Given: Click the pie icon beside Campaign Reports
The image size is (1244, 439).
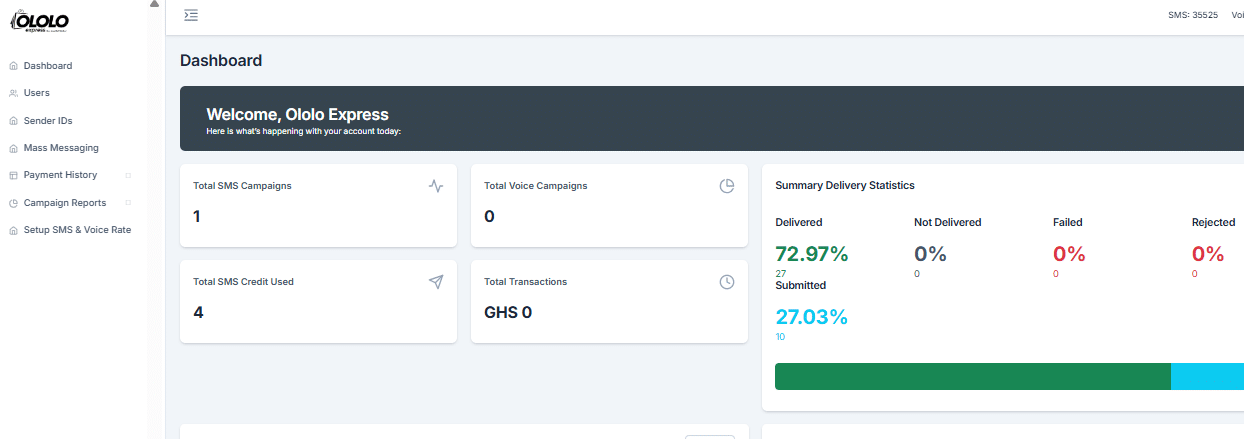Looking at the screenshot, I should [x=13, y=203].
